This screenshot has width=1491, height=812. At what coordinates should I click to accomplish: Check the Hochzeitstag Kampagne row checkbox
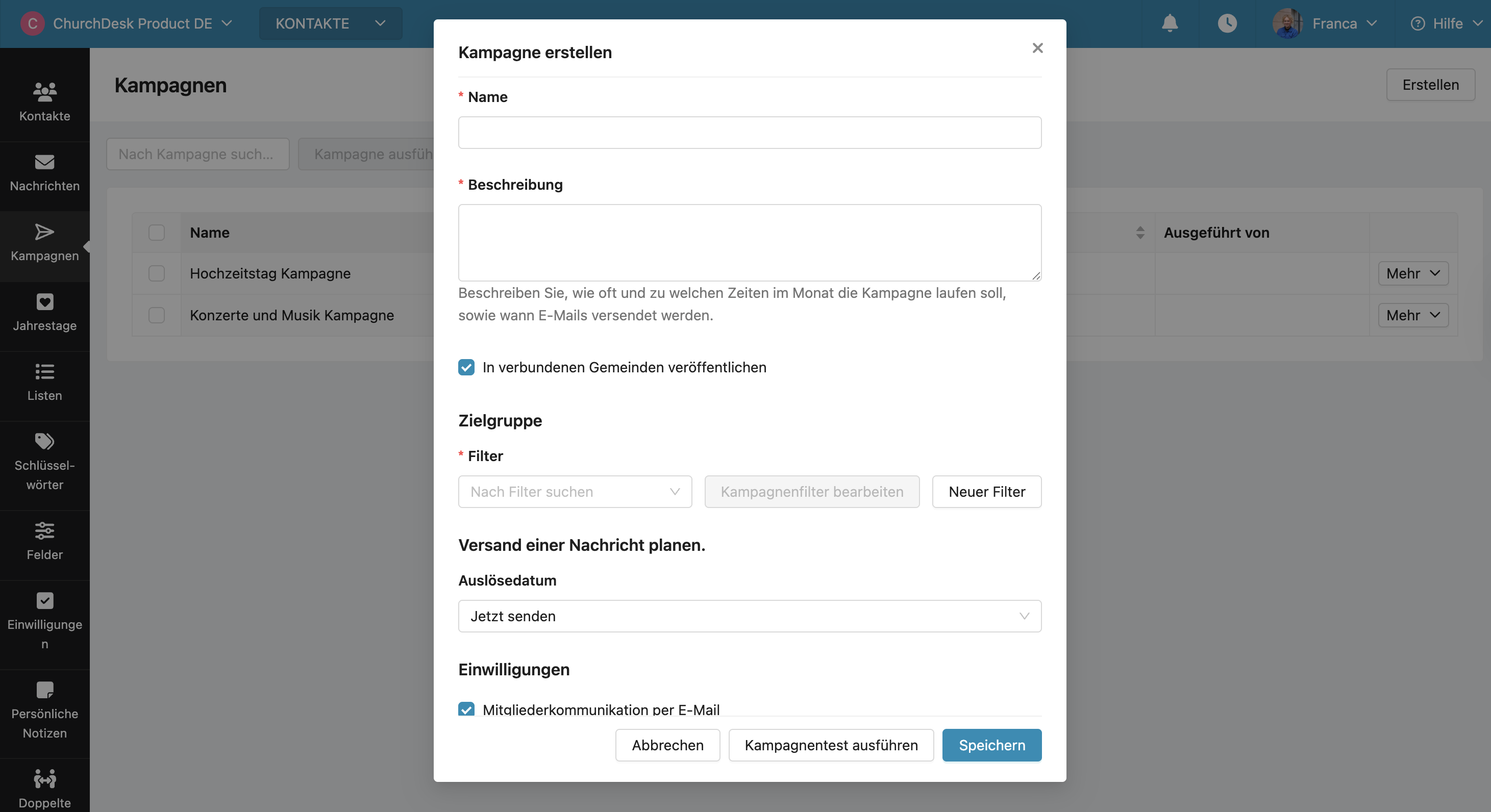(x=156, y=273)
